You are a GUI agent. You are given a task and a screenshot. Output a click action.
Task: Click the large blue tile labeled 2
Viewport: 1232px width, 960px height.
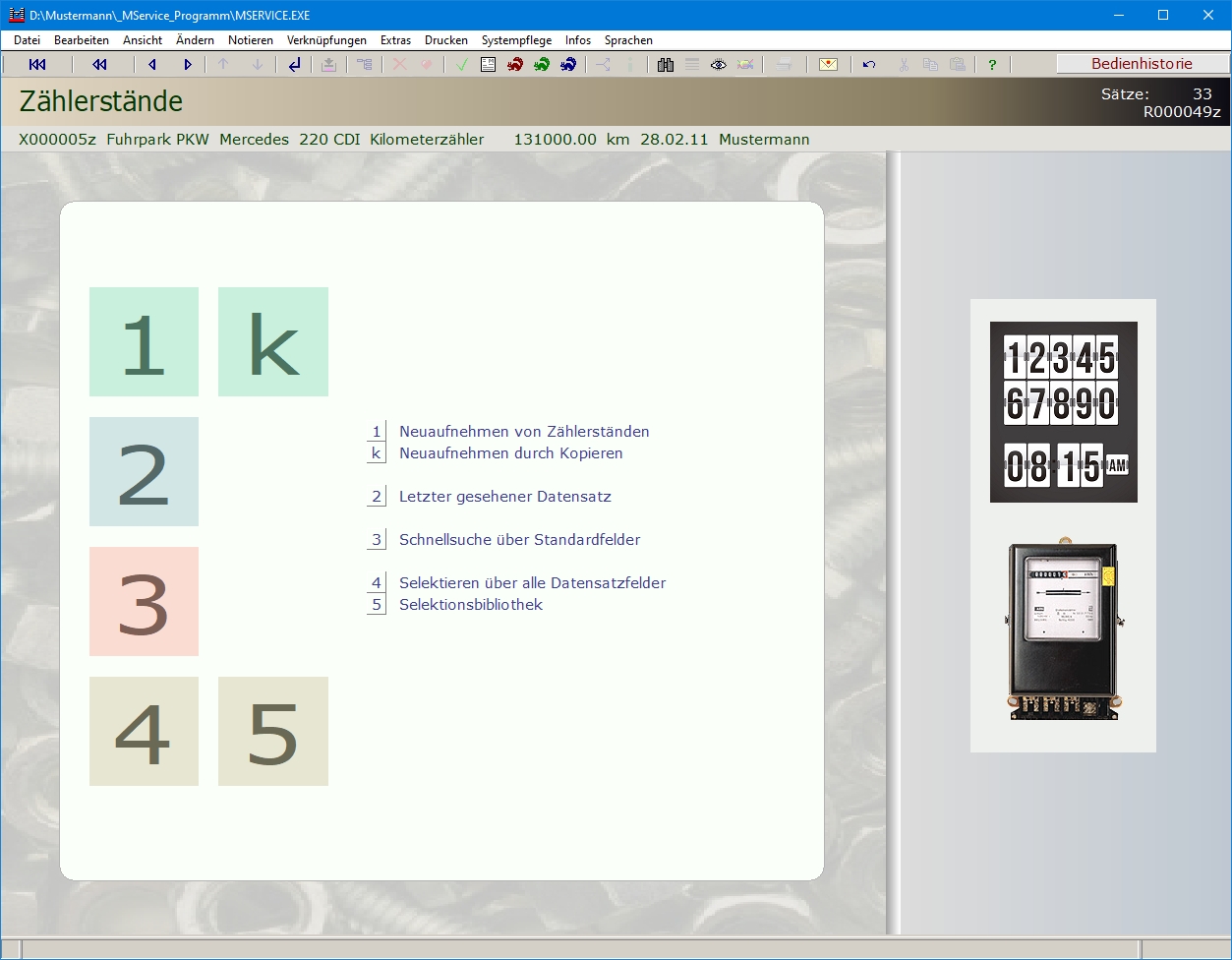point(144,472)
